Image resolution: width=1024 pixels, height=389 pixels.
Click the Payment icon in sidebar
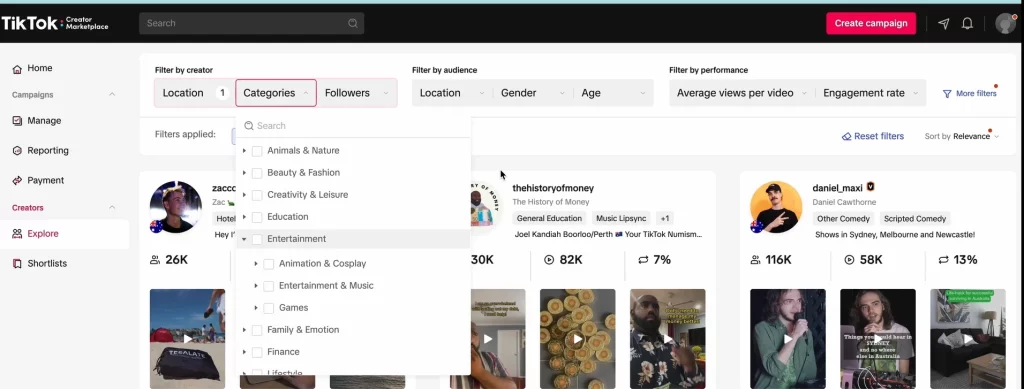[x=17, y=181]
